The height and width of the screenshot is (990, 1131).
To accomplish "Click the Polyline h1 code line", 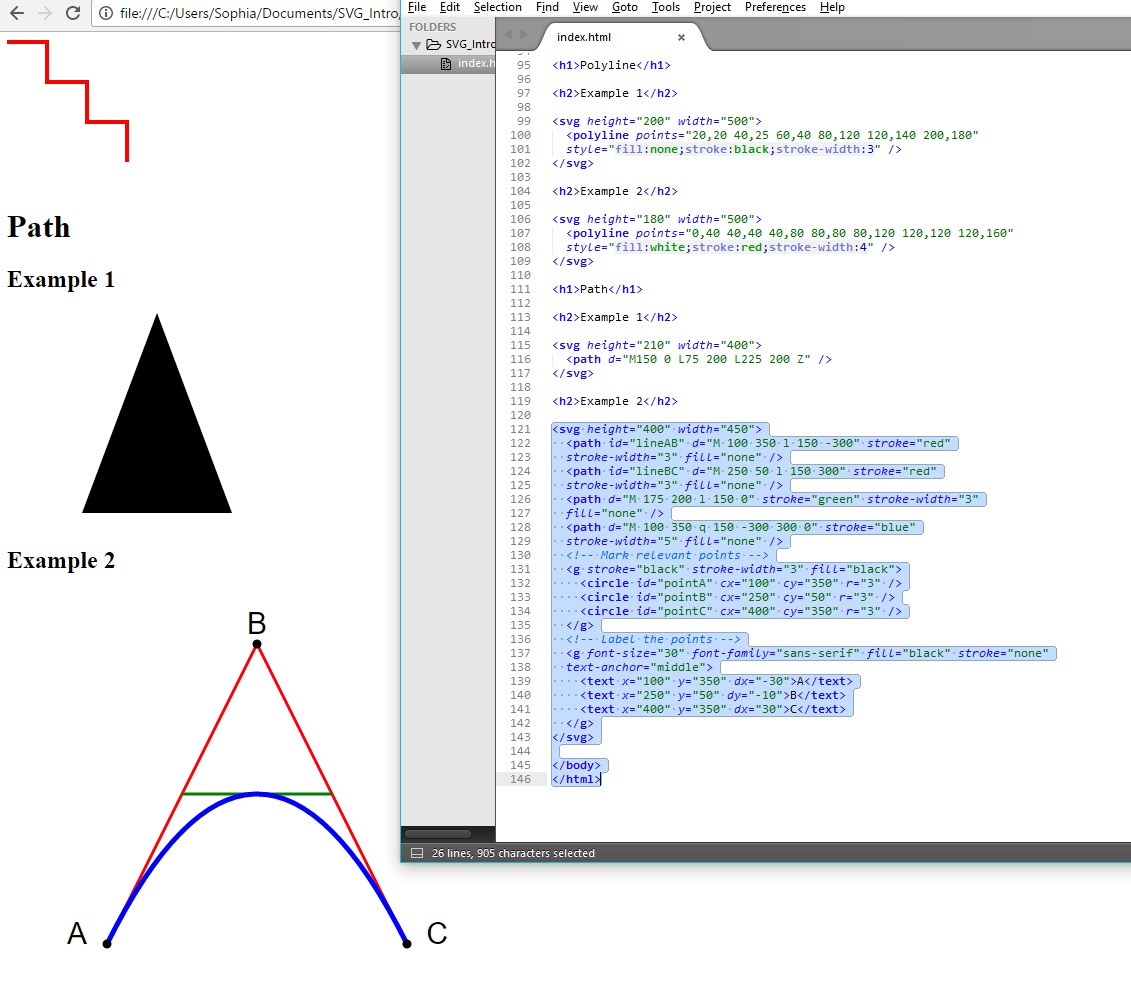I will (611, 65).
